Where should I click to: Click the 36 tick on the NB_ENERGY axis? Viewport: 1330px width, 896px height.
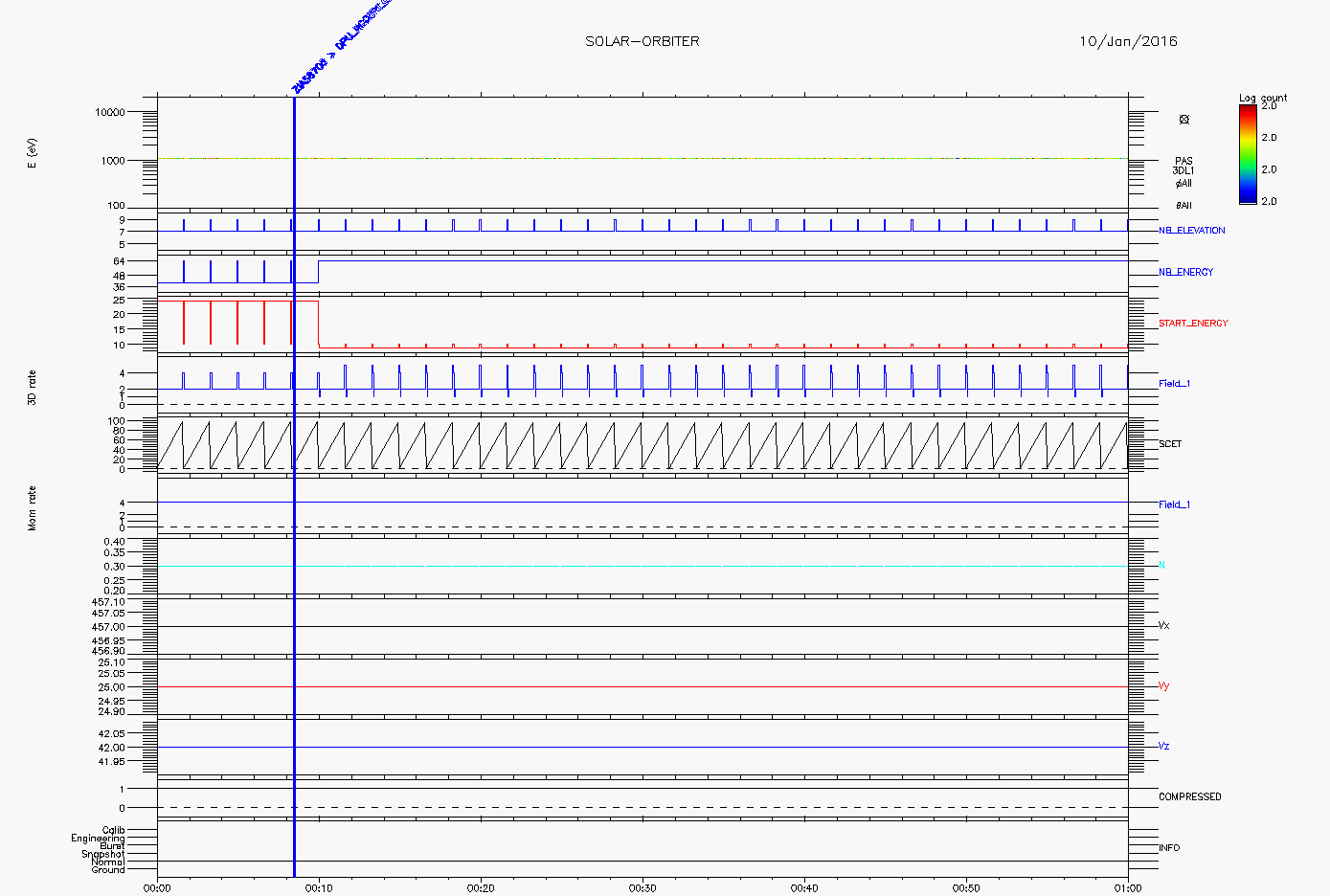[119, 287]
